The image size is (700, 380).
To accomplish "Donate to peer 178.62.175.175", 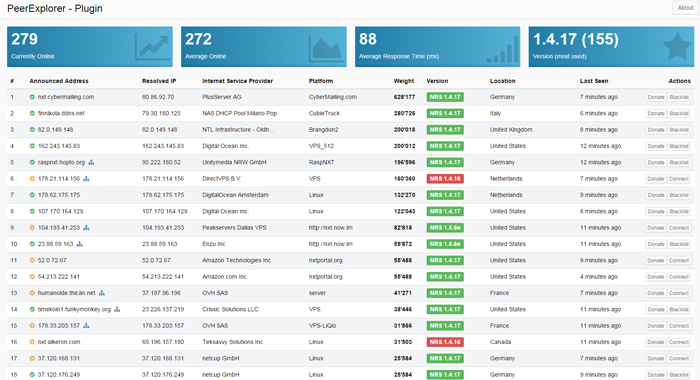I will 656,195.
